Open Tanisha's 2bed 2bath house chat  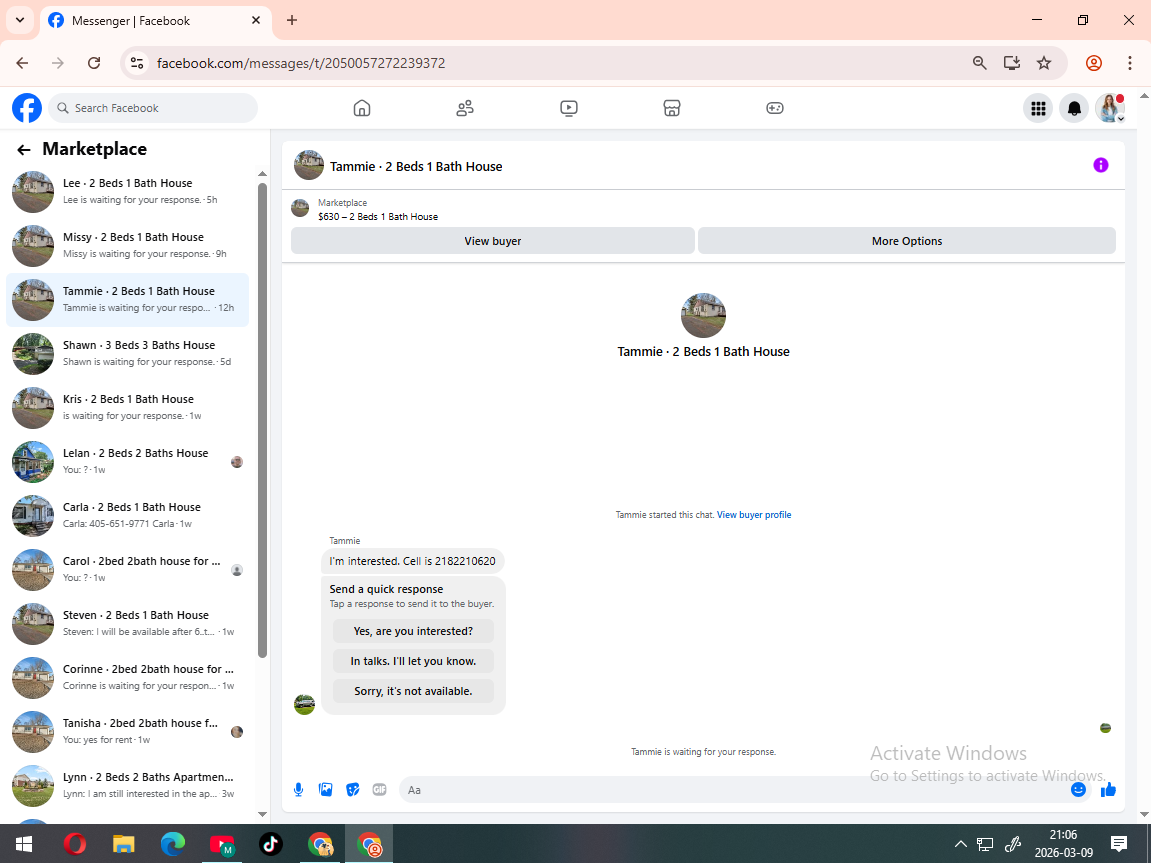coord(128,731)
